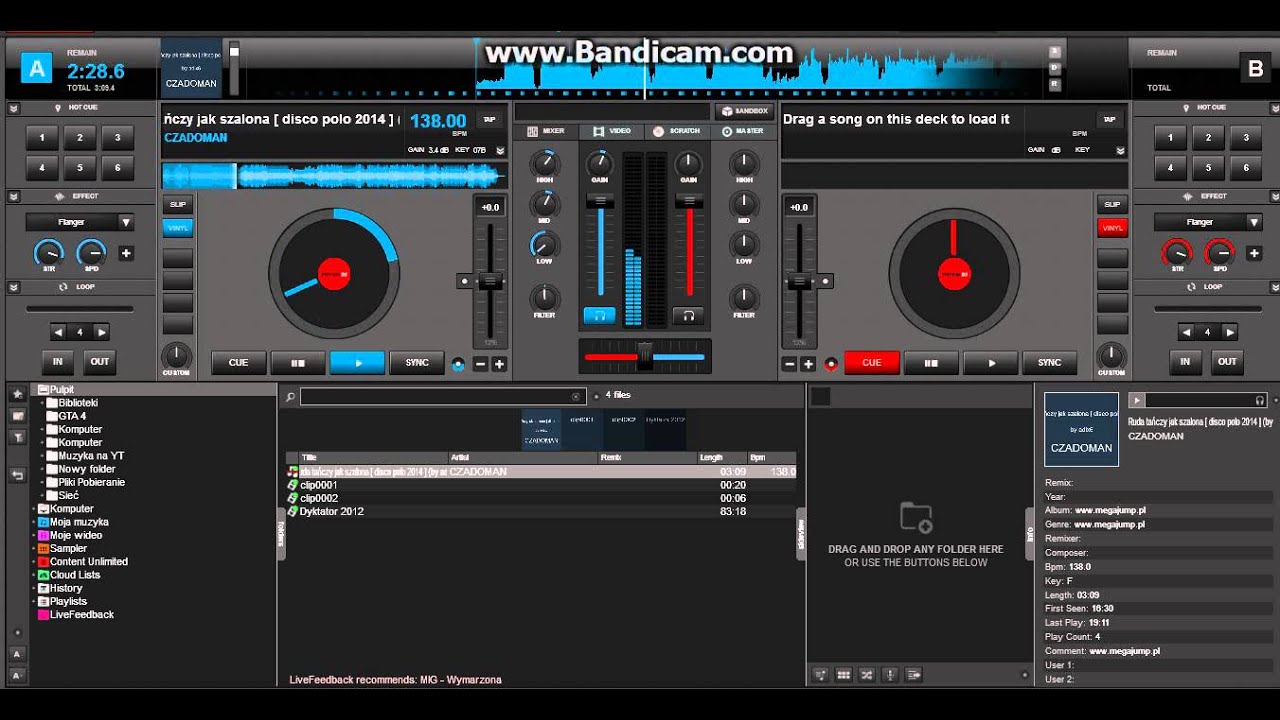1280x720 pixels.
Task: Trigger hot cue 6 on deck B
Action: coord(1246,168)
